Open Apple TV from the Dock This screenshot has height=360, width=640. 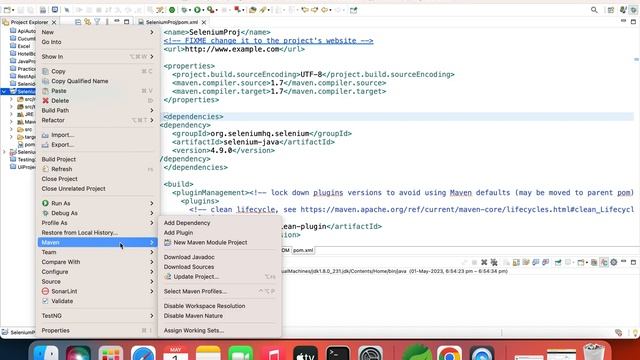point(305,353)
